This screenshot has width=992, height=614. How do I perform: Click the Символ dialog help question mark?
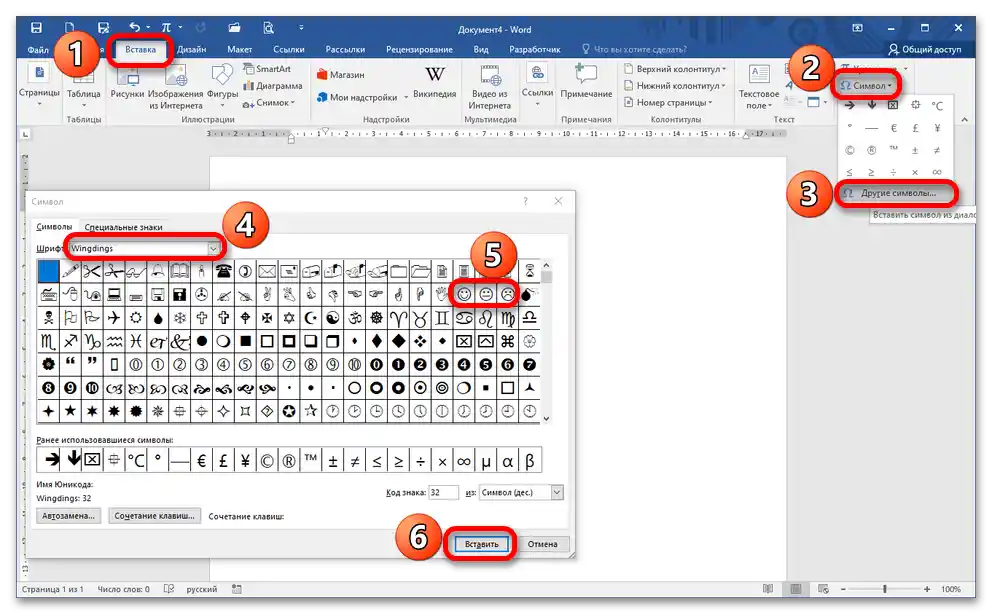coord(525,201)
